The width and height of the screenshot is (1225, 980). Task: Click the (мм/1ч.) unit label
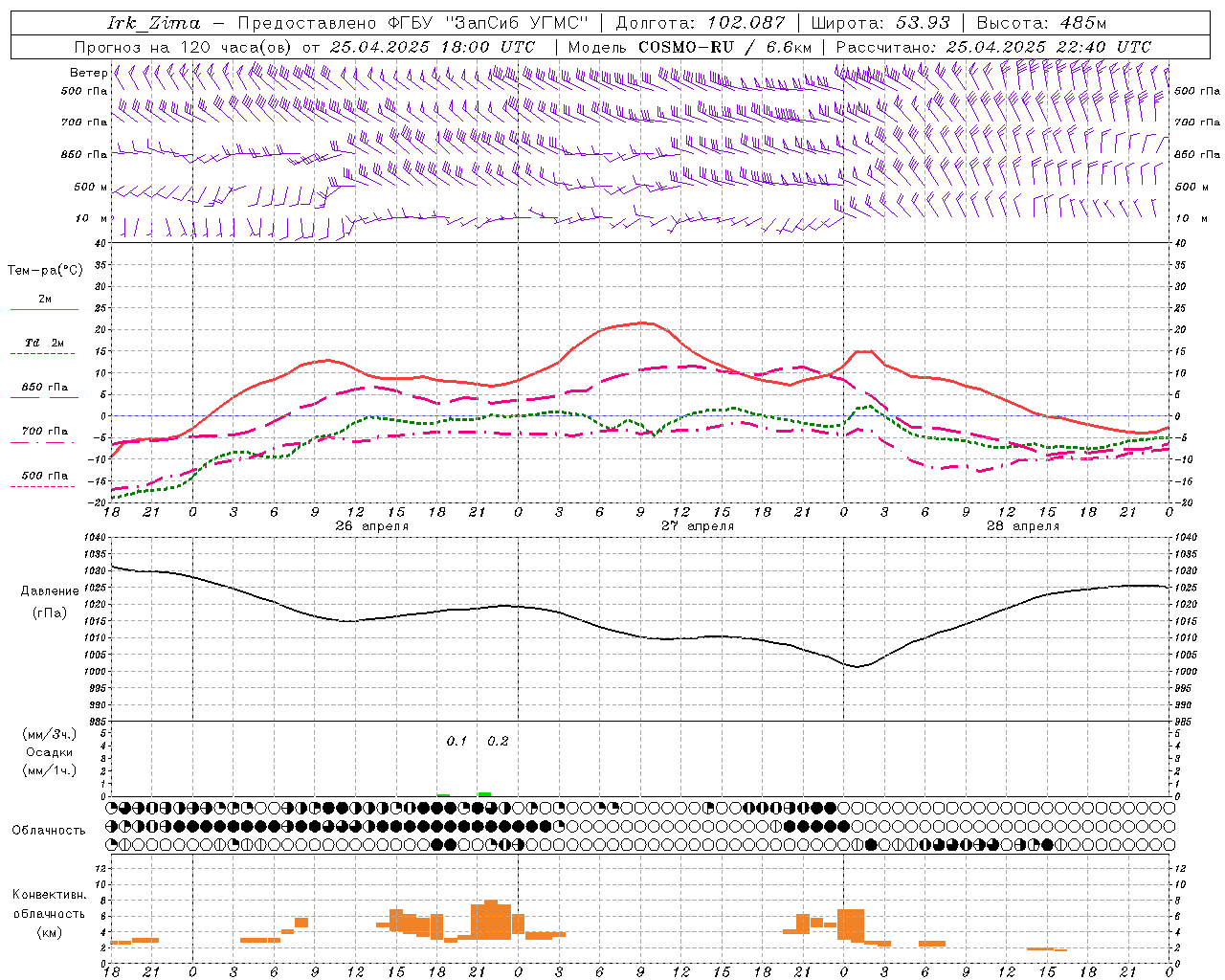pos(50,770)
